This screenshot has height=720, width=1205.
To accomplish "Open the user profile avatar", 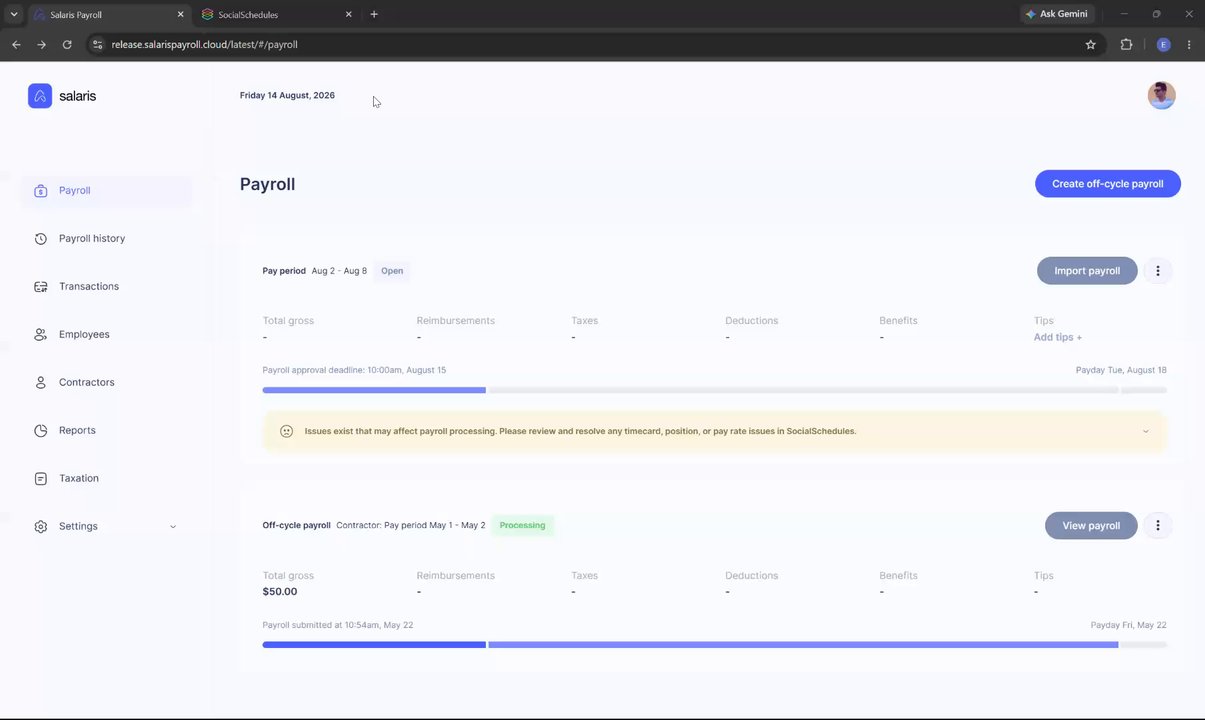I will click(x=1161, y=96).
